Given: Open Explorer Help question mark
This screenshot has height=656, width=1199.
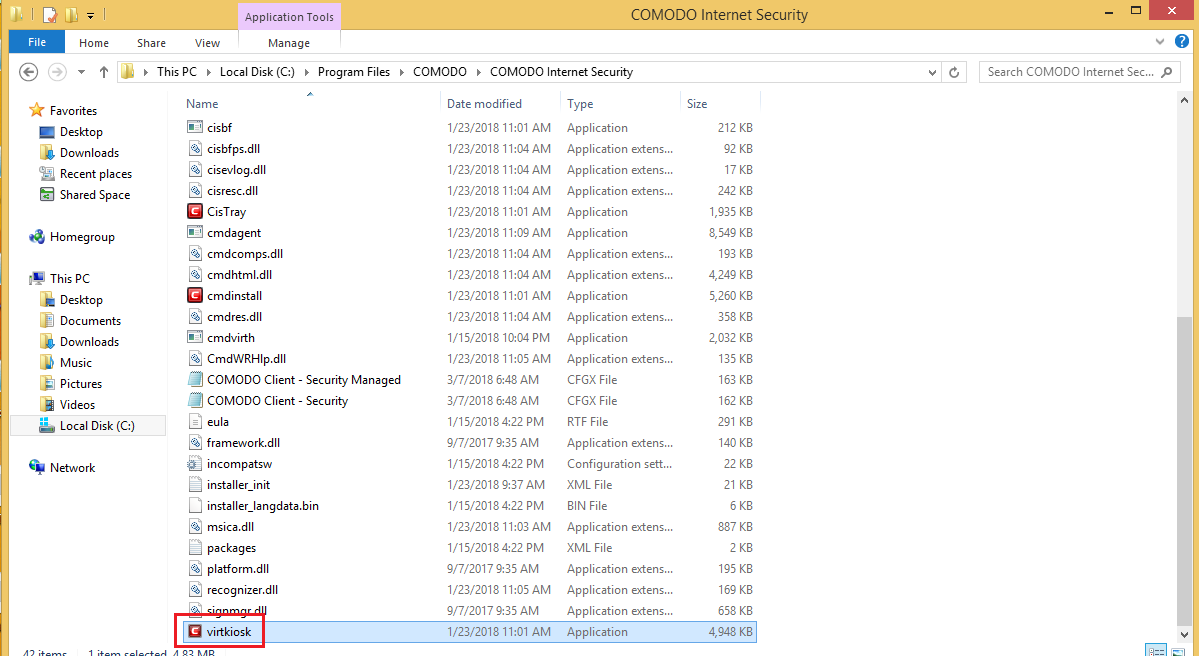Looking at the screenshot, I should pyautogui.click(x=1181, y=41).
